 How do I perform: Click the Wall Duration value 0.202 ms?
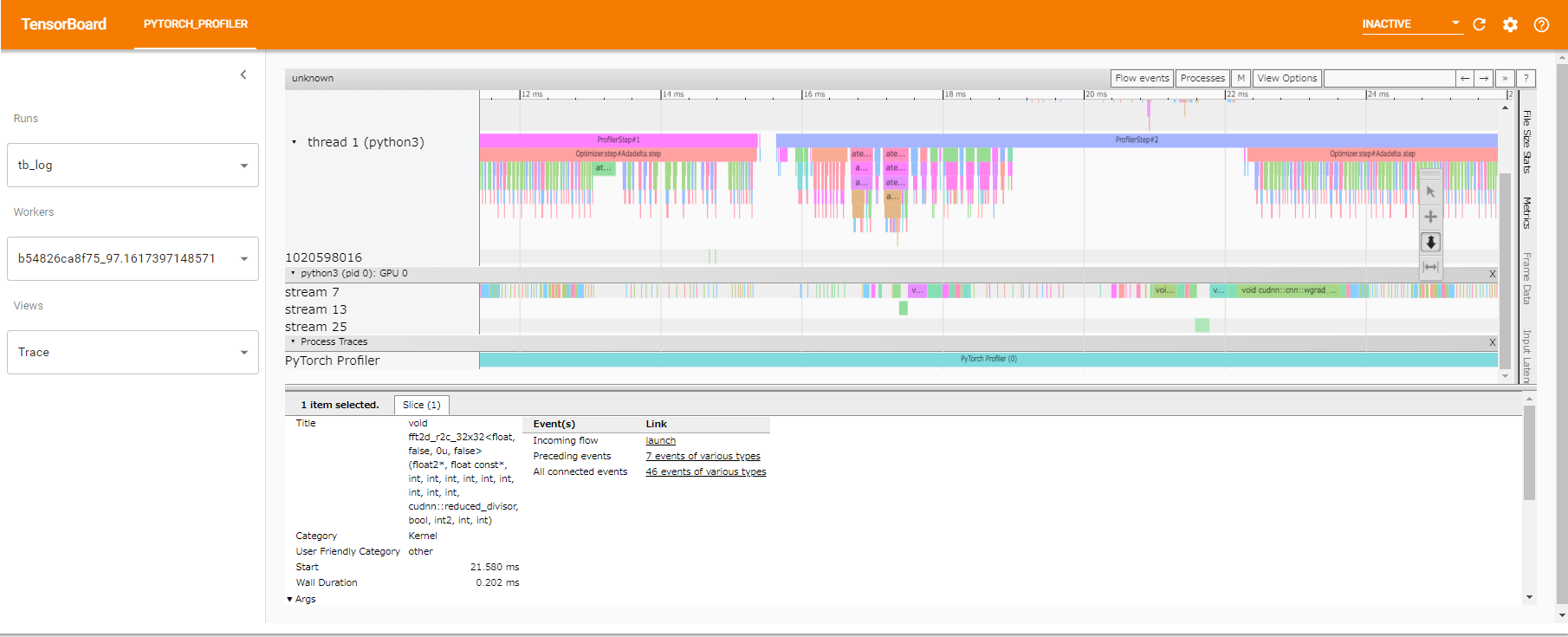click(497, 583)
